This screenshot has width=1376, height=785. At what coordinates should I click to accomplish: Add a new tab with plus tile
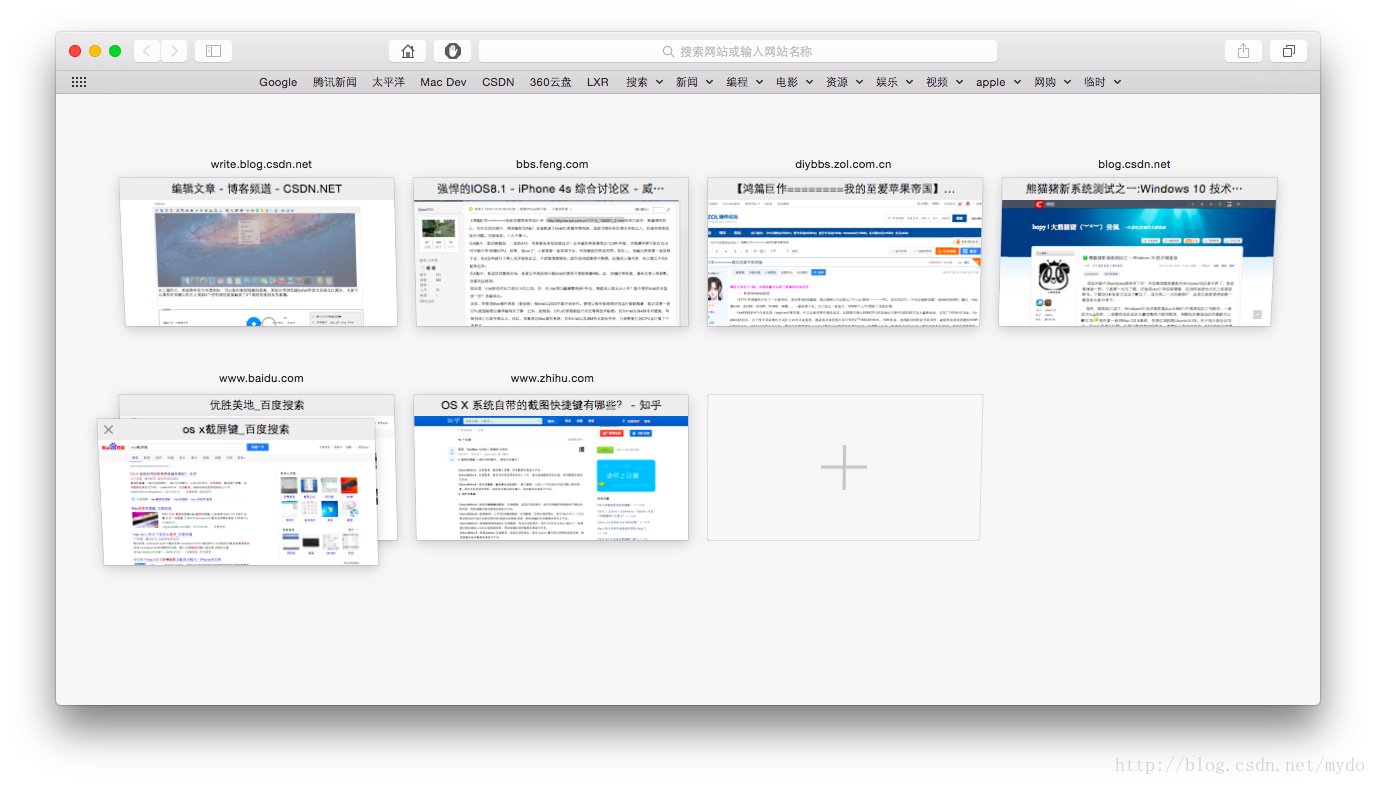point(844,467)
